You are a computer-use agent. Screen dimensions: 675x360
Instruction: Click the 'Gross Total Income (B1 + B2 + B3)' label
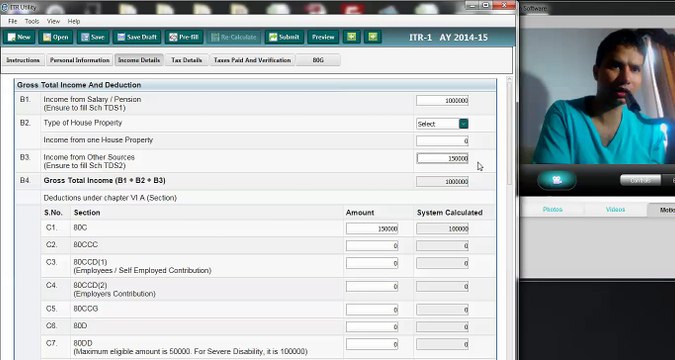(x=105, y=181)
